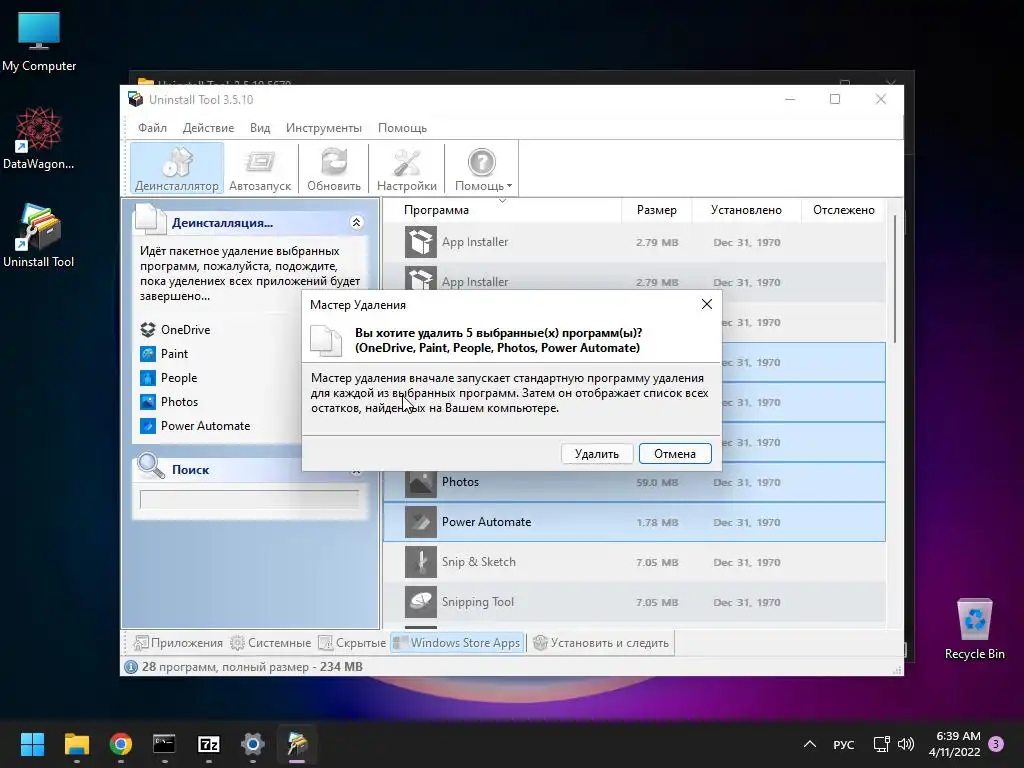Click the People icon in sidebar list
Screen dimensions: 1024x768
pos(148,378)
